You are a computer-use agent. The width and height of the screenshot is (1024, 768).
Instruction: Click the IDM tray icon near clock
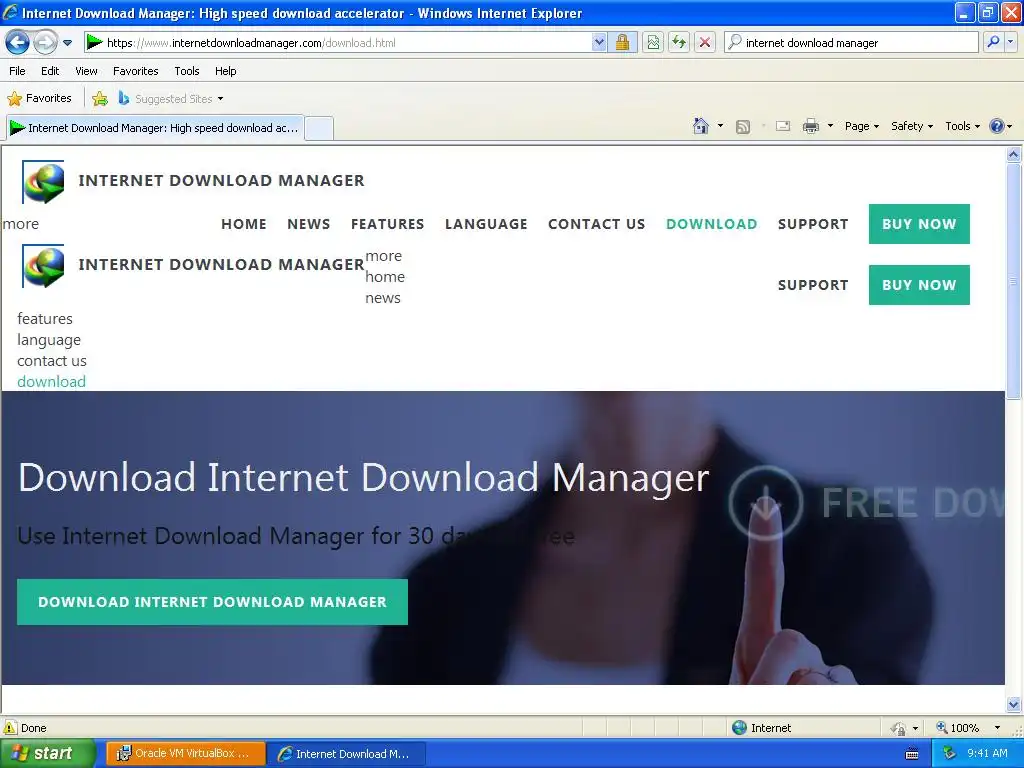coord(950,754)
